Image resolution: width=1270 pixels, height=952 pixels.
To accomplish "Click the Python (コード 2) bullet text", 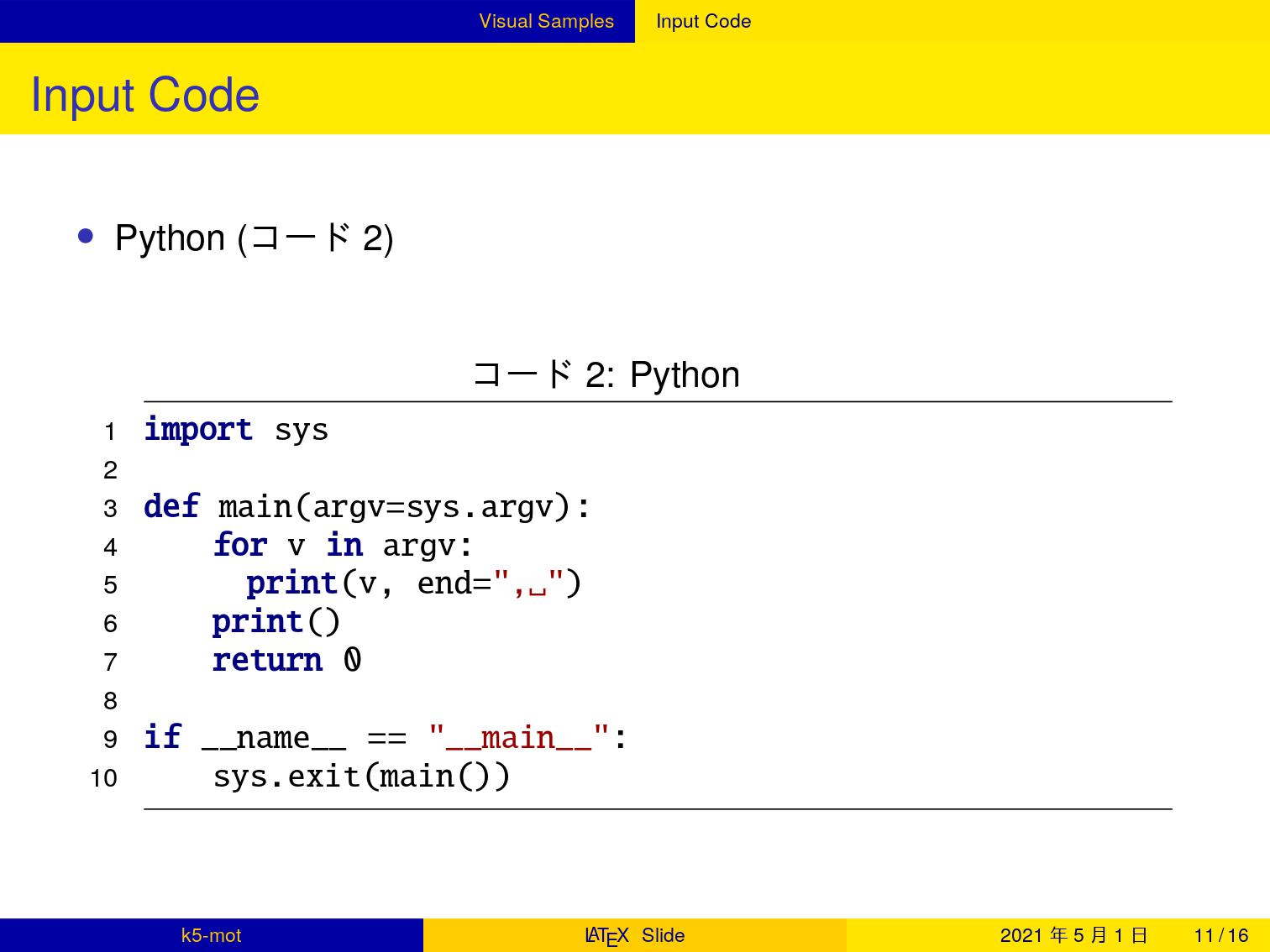I will pyautogui.click(x=254, y=238).
